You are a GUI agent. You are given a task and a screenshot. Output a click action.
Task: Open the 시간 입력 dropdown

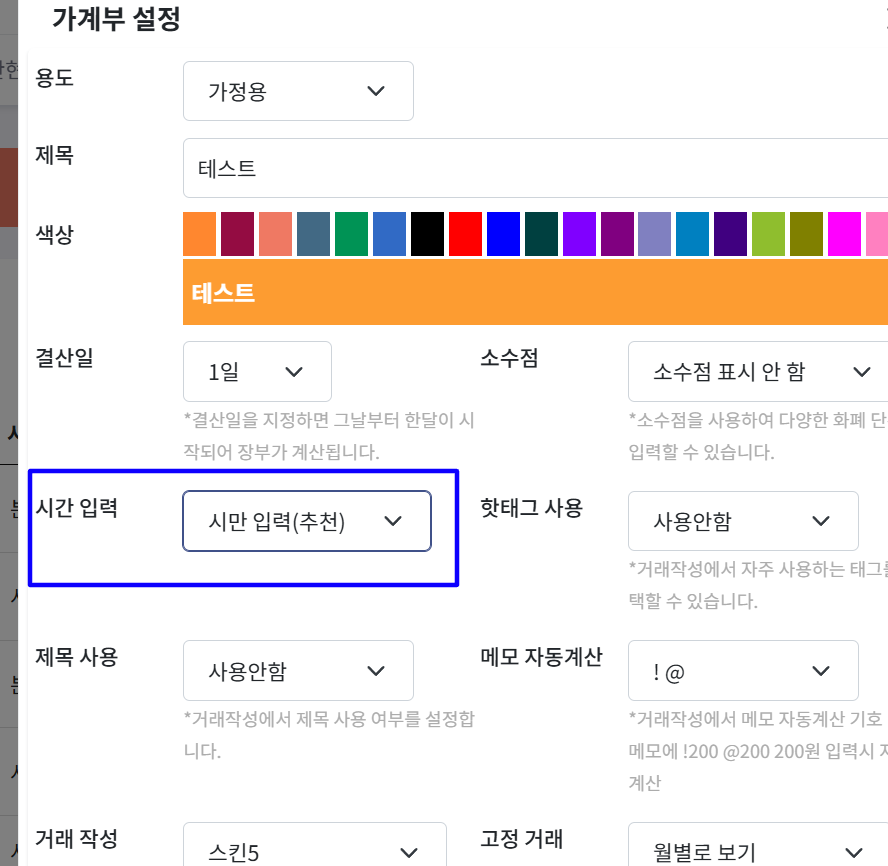(x=306, y=521)
